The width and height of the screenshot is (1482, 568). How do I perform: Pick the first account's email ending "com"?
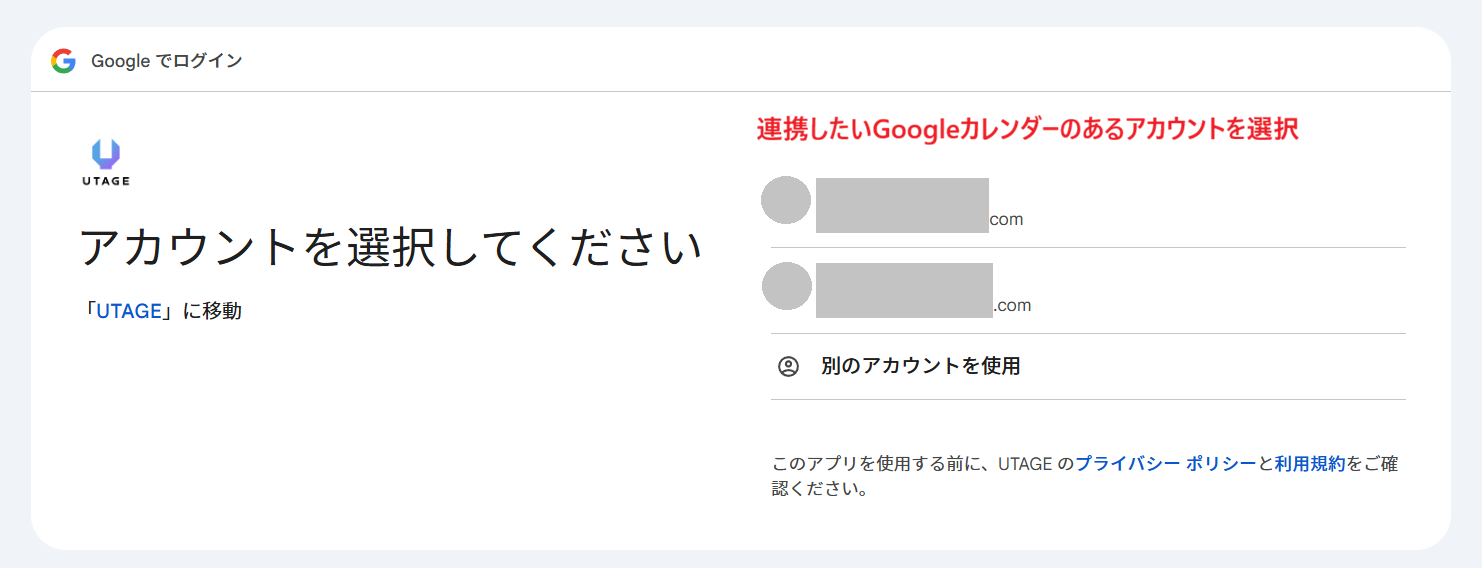(1006, 220)
